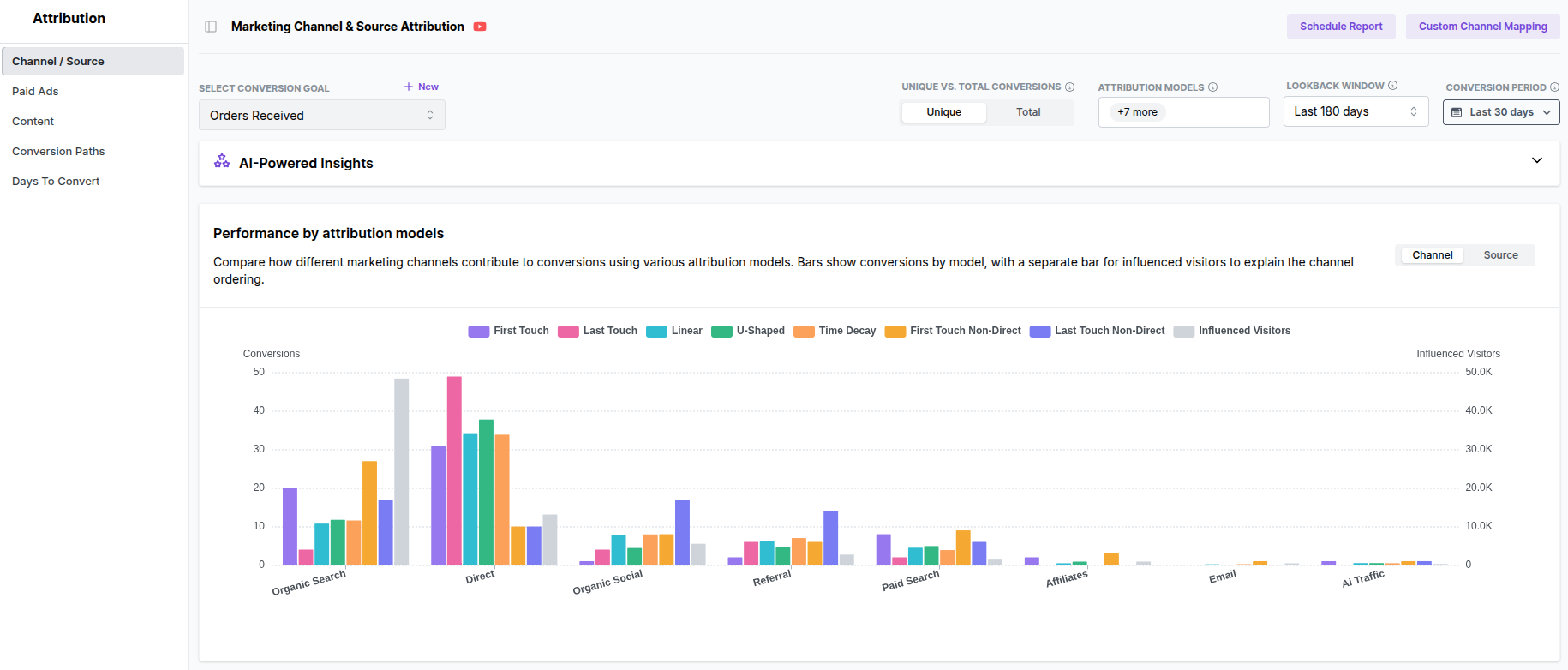Screen dimensions: 1568x670
Task: Click info icon beside Lookback Window
Action: (1392, 86)
